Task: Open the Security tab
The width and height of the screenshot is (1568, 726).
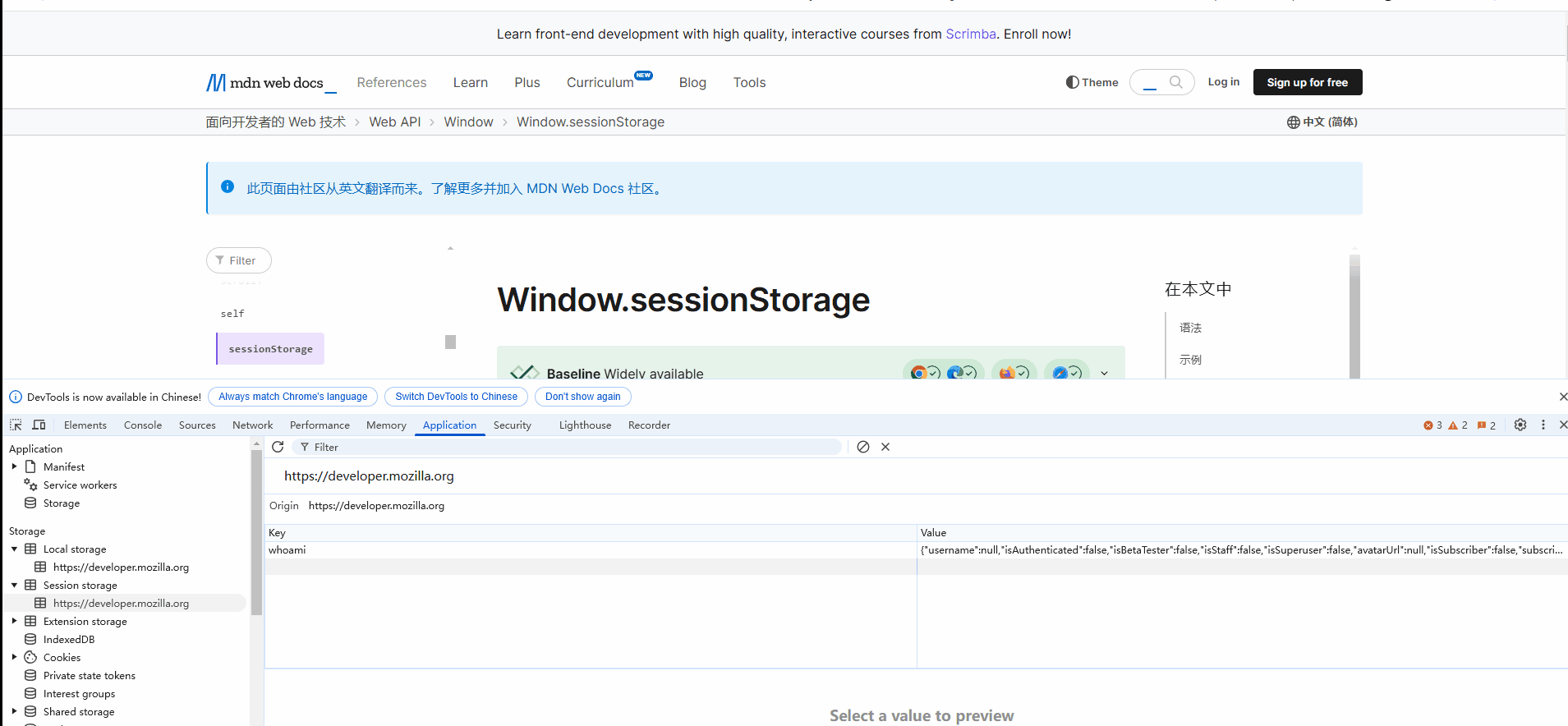Action: point(513,425)
